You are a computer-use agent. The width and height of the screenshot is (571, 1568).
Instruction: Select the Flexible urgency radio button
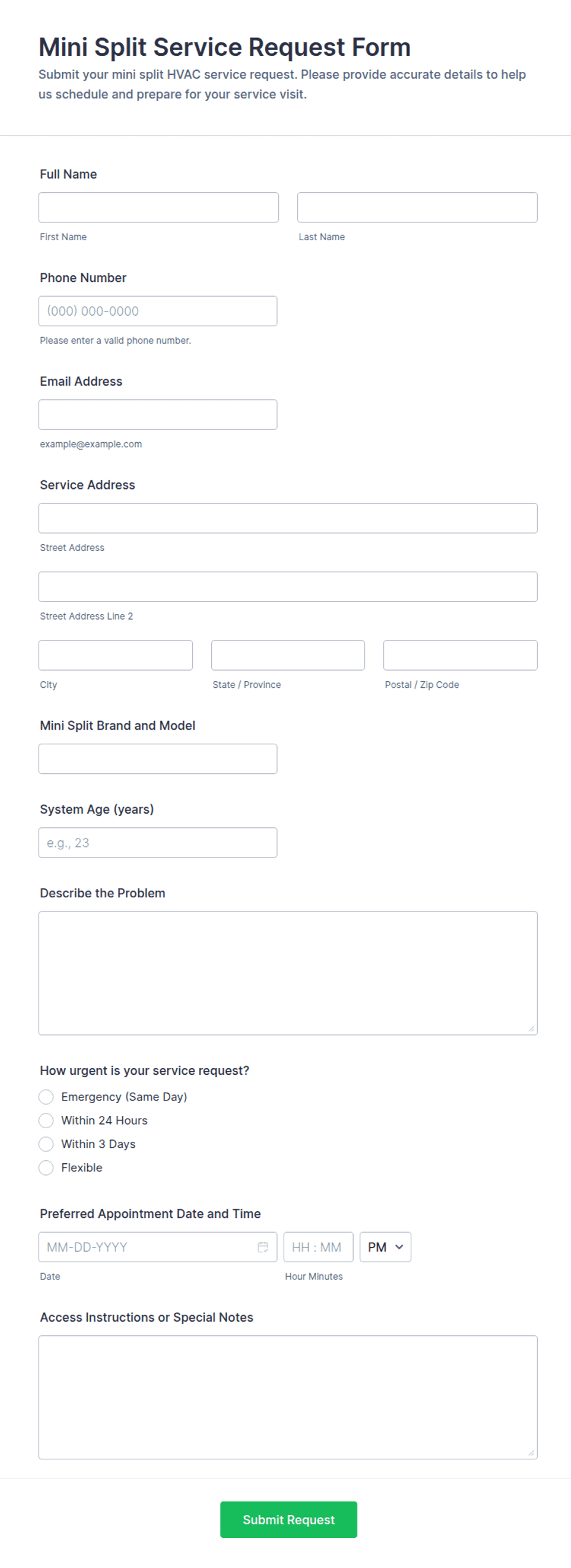tap(46, 1167)
